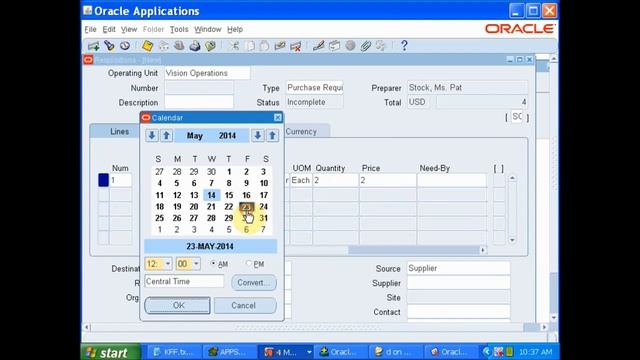Click the Show Navigator toolbar icon
The width and height of the screenshot is (640, 360).
pyautogui.click(x=125, y=46)
